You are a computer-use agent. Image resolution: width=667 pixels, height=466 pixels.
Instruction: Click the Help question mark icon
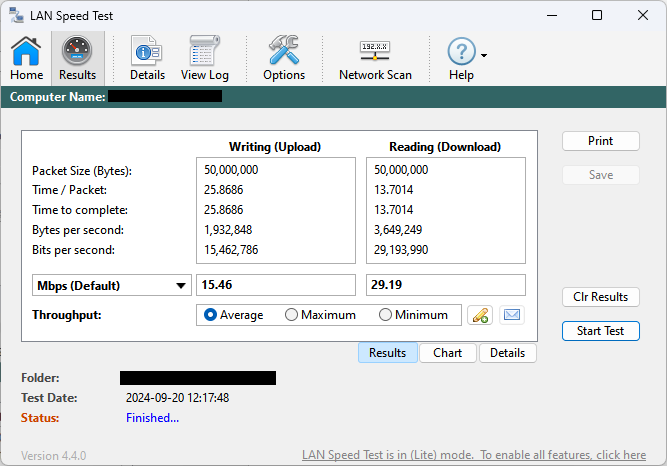coord(461,52)
